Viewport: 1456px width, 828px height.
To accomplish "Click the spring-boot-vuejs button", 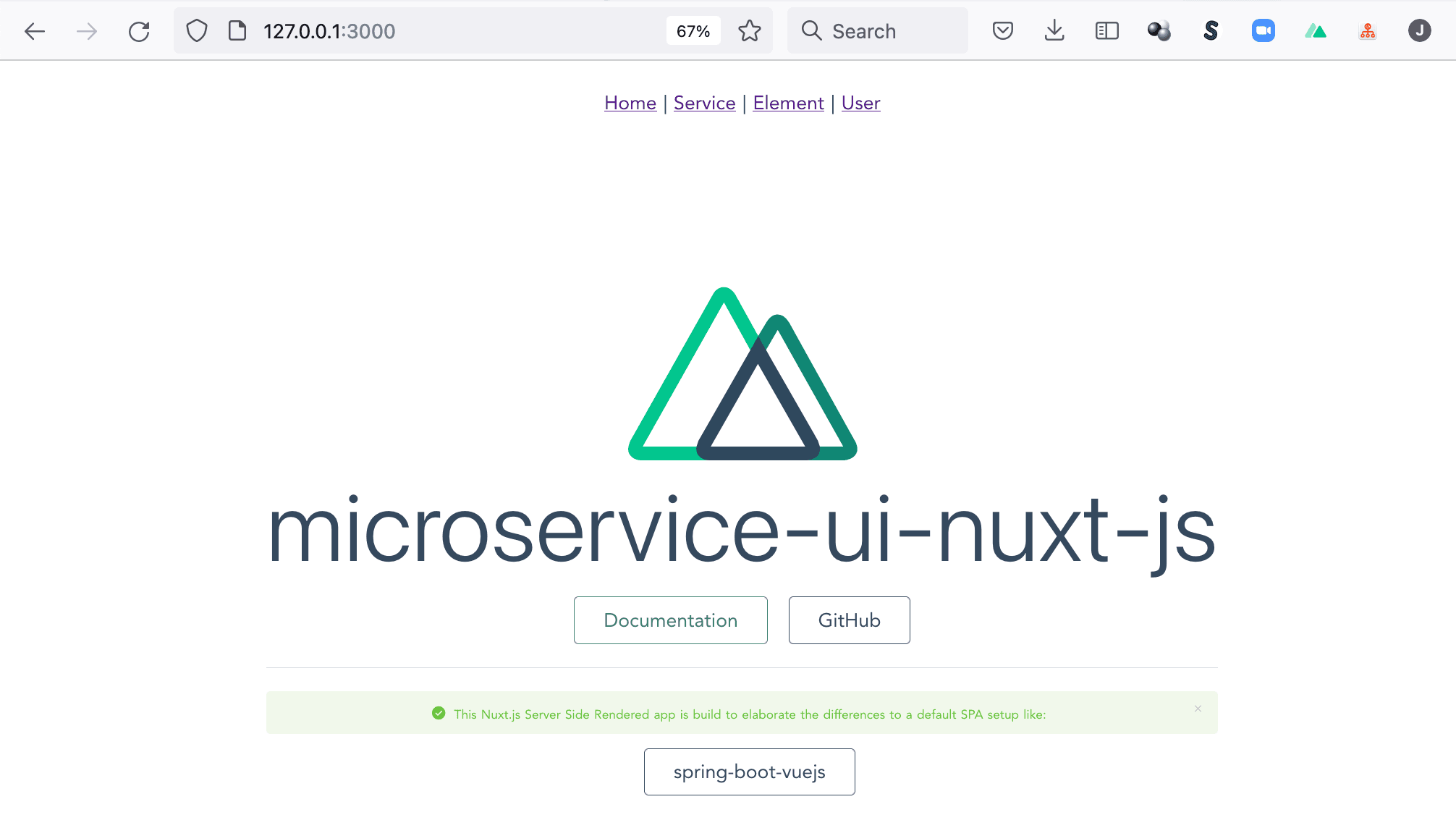I will click(749, 772).
